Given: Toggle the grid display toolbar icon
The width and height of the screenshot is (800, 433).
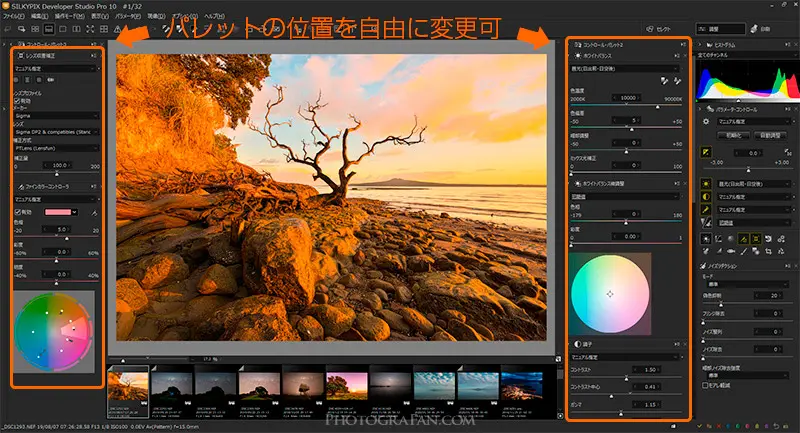Looking at the screenshot, I should tap(104, 29).
